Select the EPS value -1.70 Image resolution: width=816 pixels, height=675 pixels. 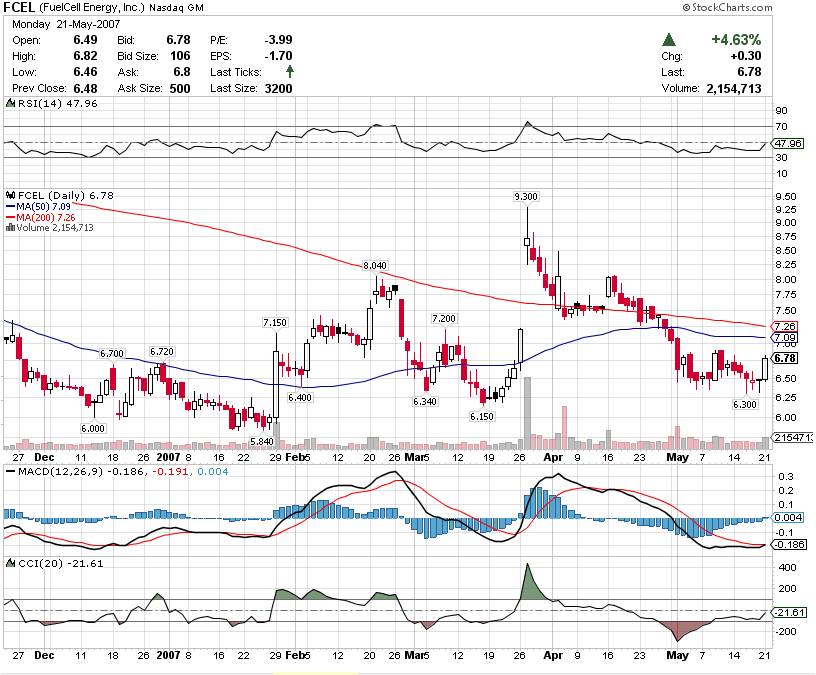(x=278, y=56)
